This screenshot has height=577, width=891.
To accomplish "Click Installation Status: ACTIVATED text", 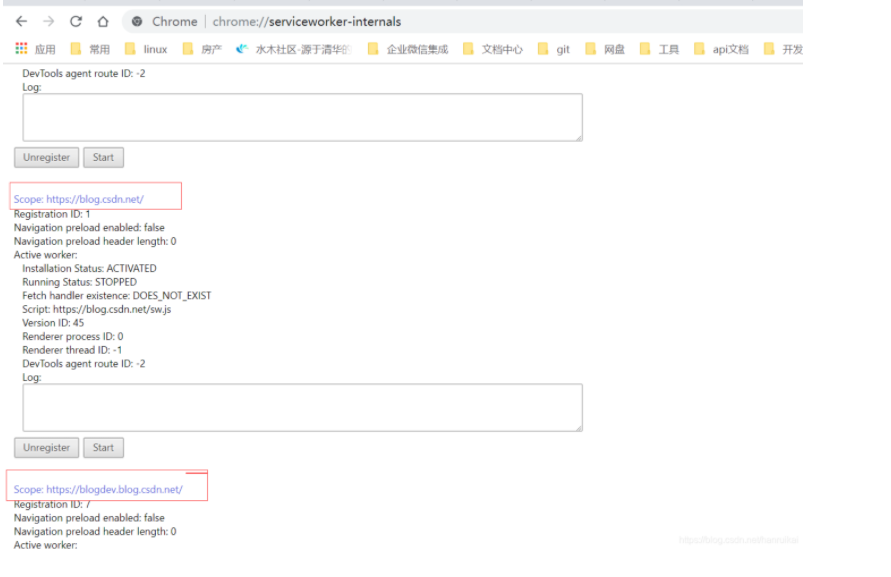I will [x=89, y=268].
